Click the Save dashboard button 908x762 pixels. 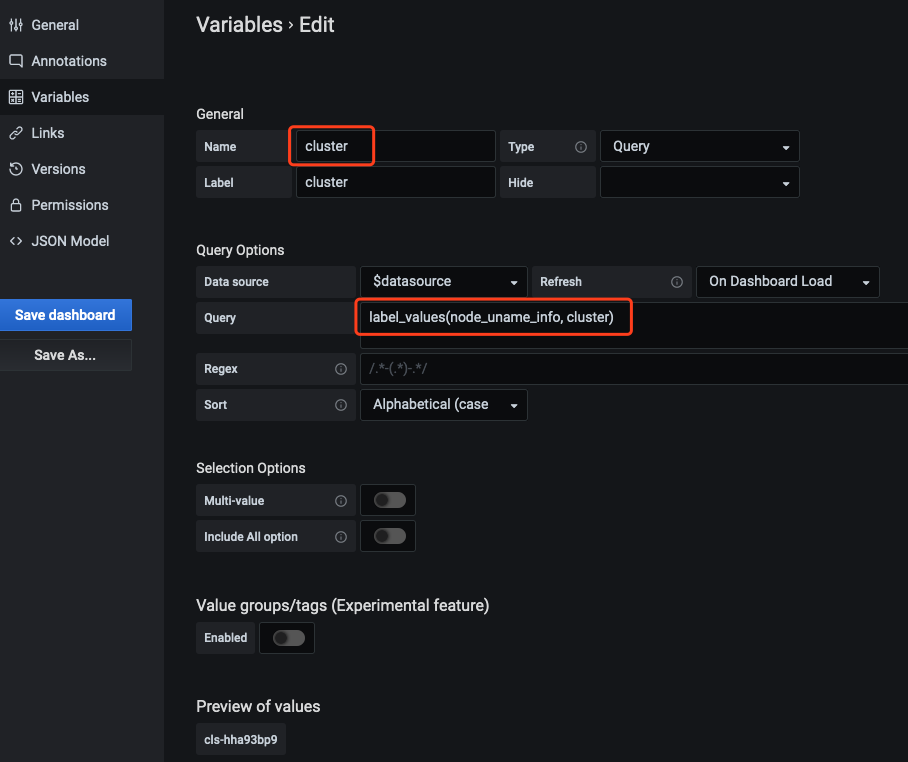tap(65, 315)
